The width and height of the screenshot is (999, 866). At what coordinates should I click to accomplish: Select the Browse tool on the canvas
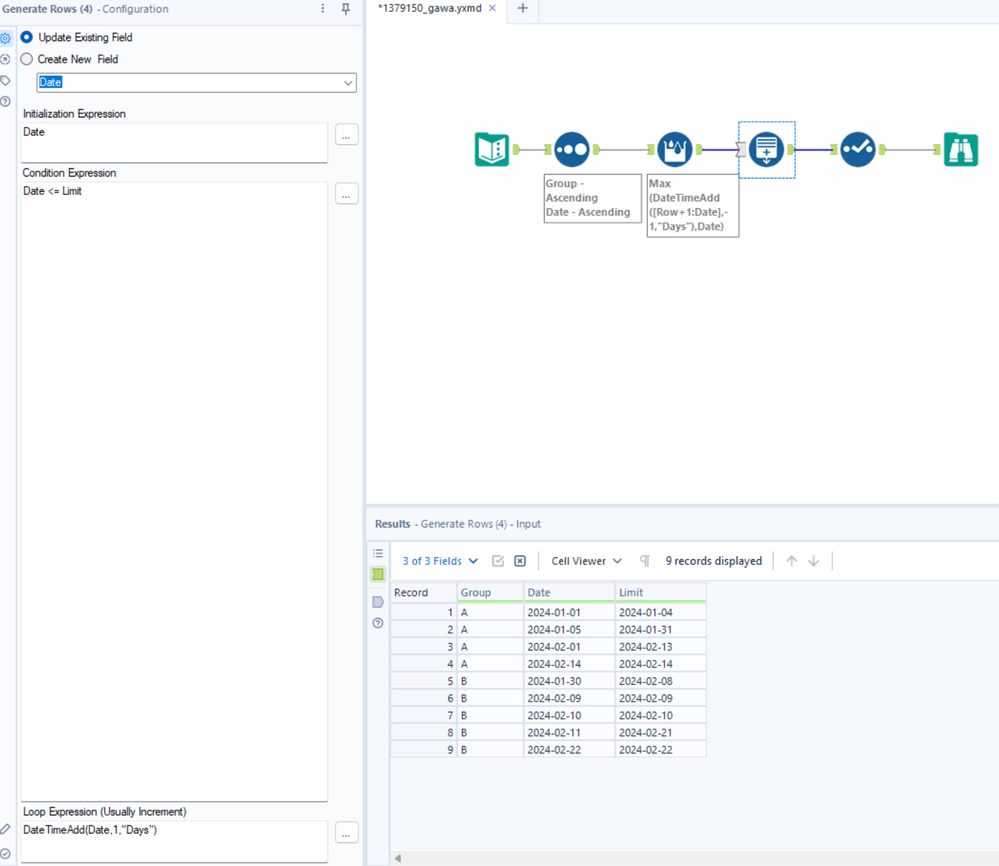coord(961,149)
